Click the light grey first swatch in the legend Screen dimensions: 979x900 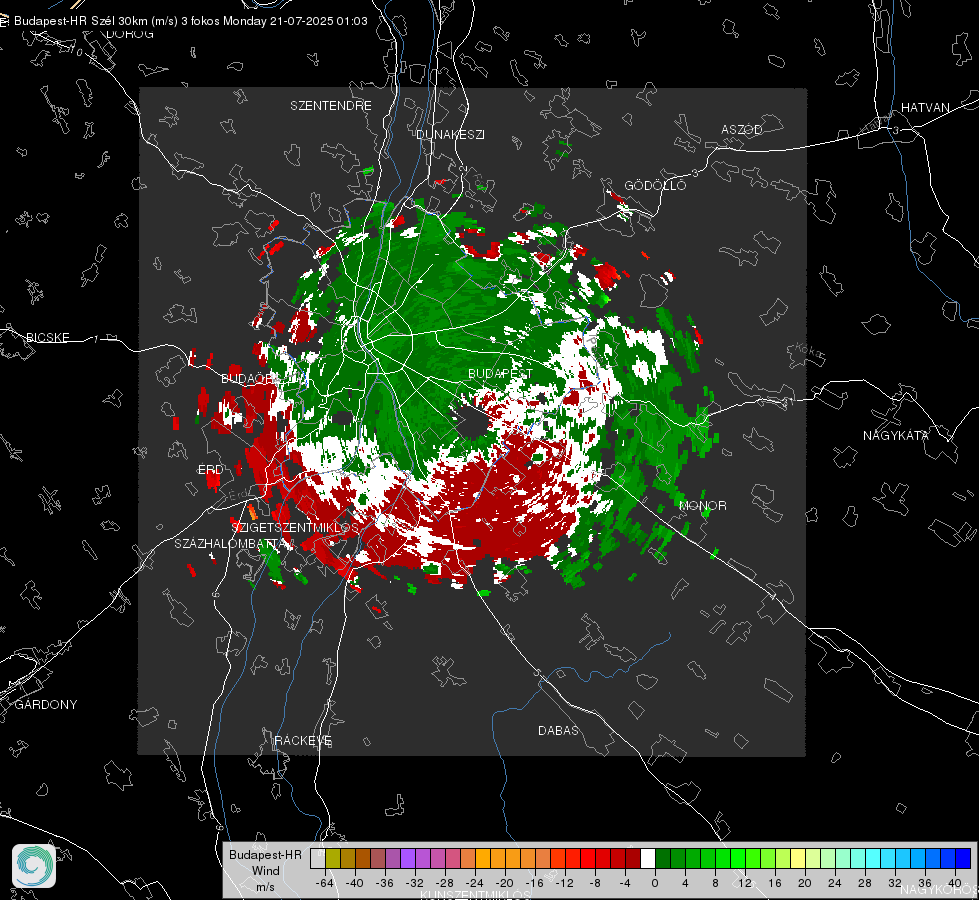pyautogui.click(x=318, y=858)
